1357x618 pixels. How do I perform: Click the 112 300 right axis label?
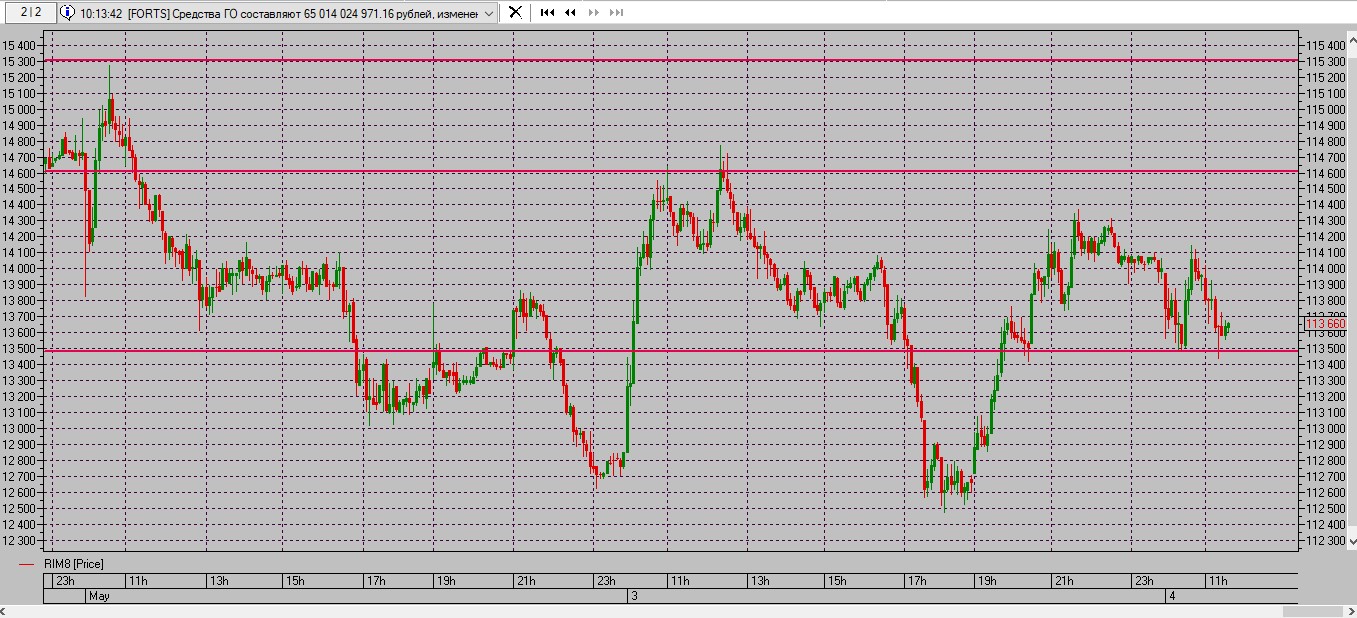tap(1326, 541)
